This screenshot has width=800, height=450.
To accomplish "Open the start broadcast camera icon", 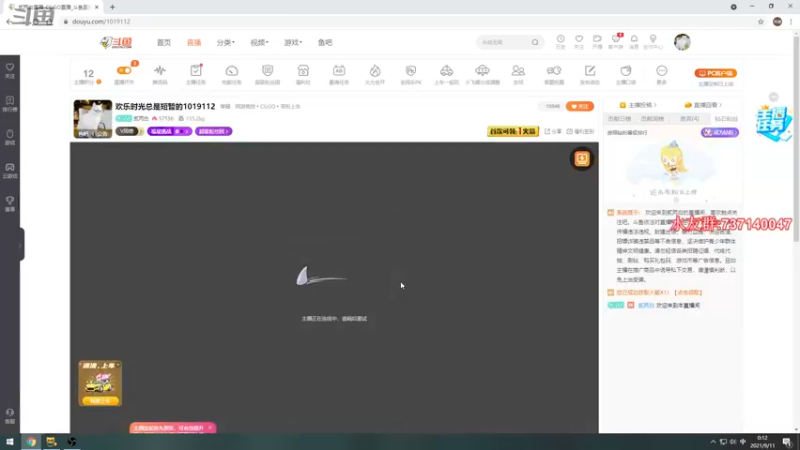I will coord(597,42).
